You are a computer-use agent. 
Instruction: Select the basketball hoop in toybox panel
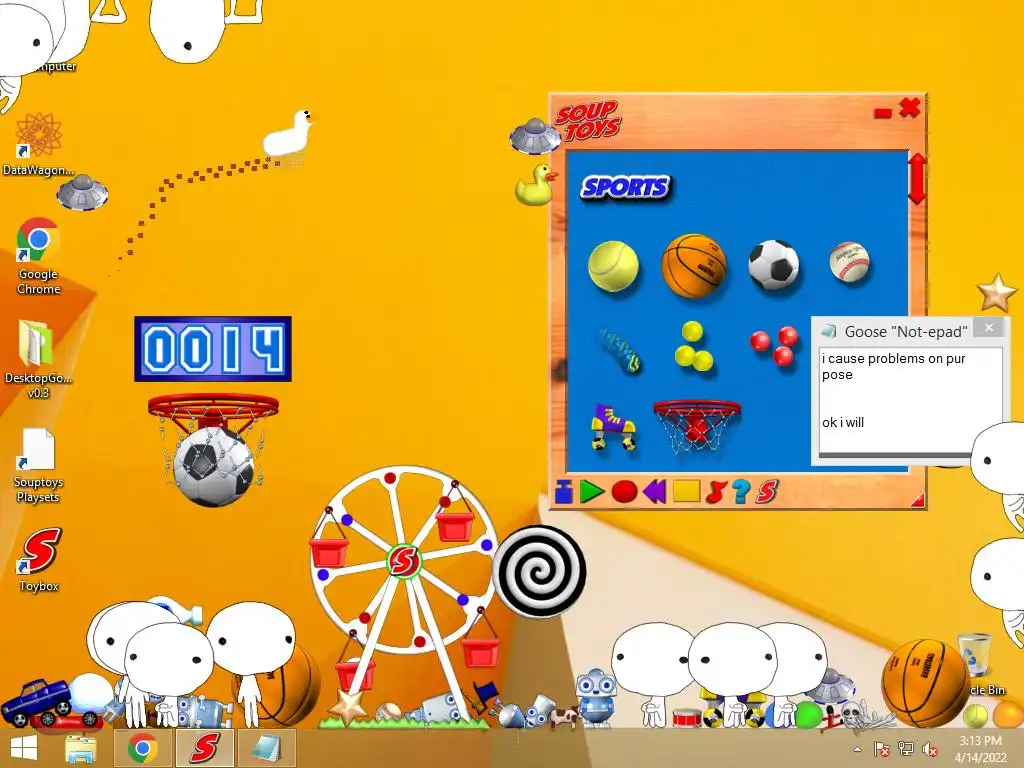pos(696,426)
